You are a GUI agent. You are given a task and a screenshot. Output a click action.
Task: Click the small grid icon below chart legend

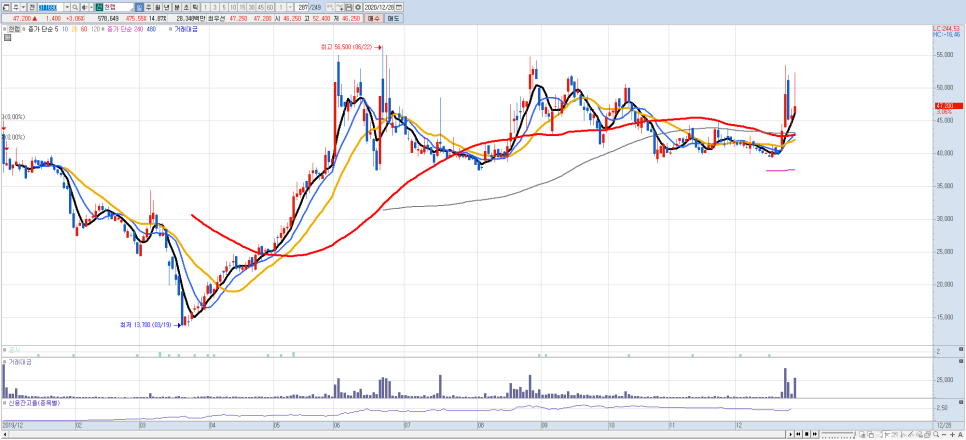(7, 38)
